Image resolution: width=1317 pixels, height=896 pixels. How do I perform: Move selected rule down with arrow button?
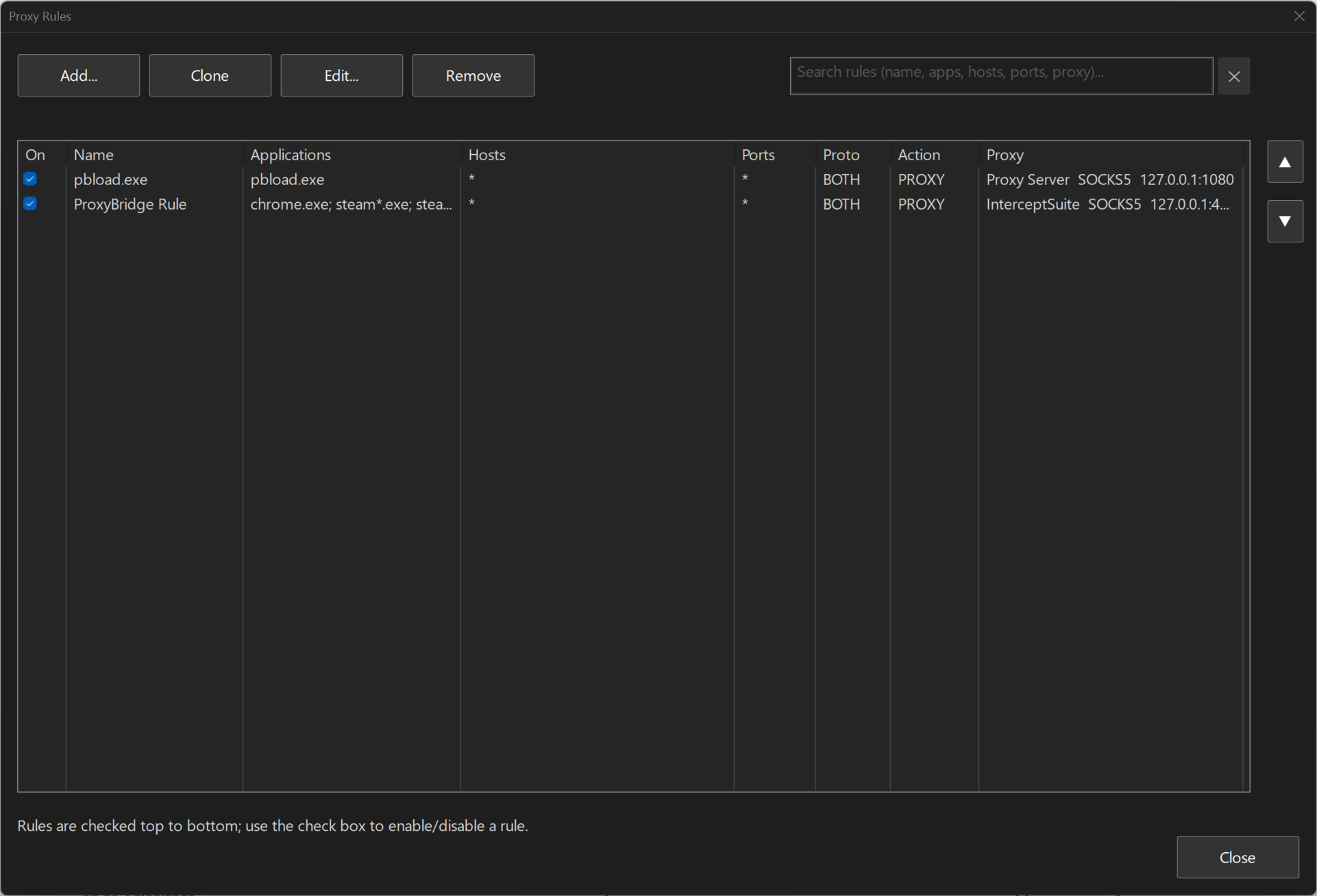tap(1285, 221)
